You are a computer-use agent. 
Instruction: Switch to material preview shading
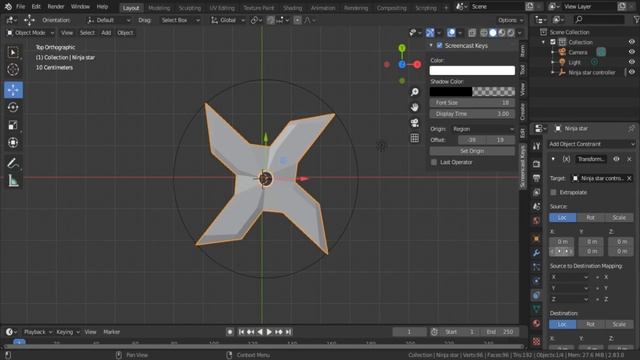[502, 33]
